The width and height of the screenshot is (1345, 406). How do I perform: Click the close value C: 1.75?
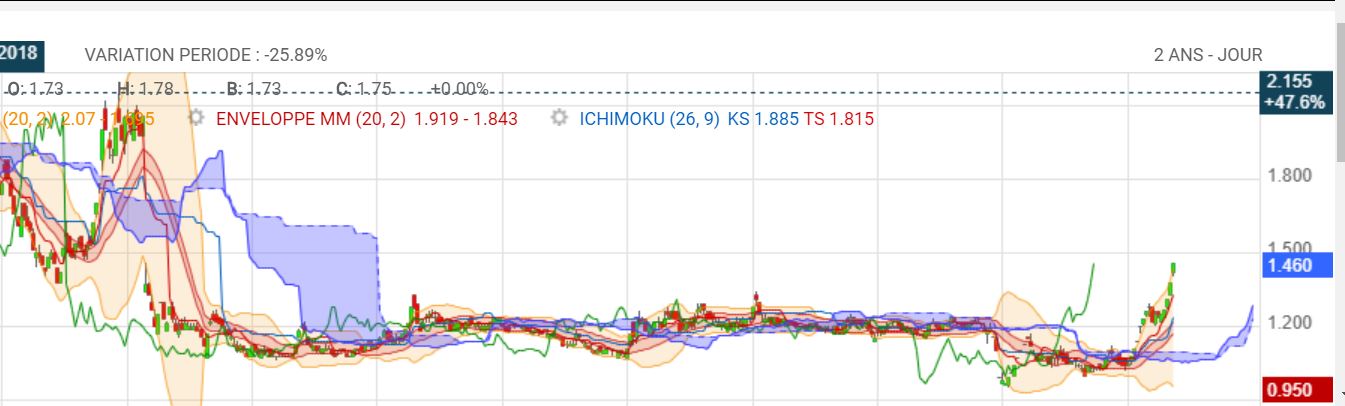[363, 89]
